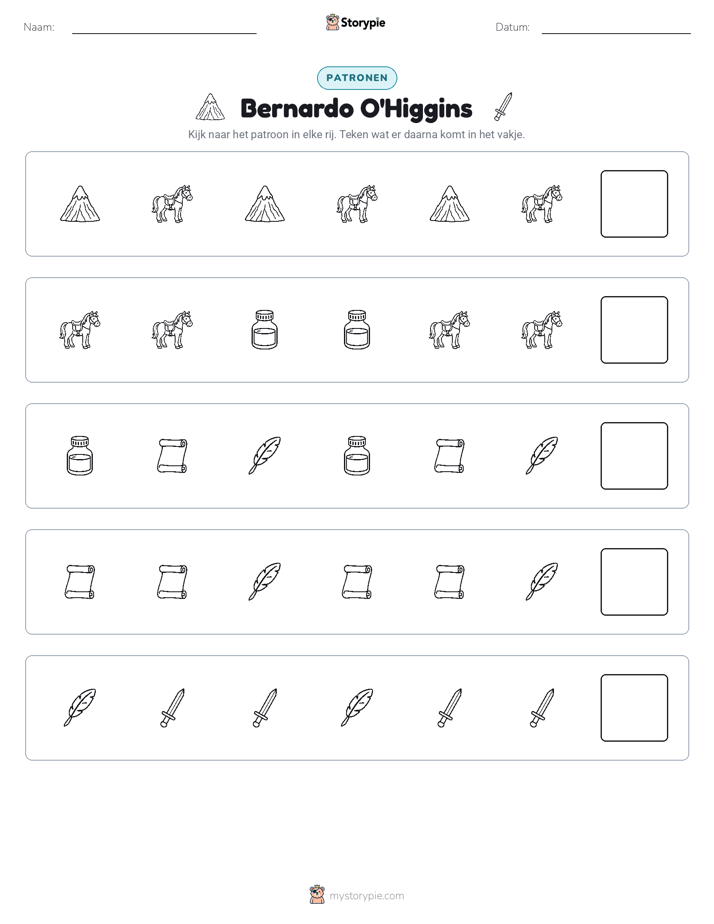Screen dimensions: 714x924
Task: Click the empty answer box in row two
Action: click(x=634, y=330)
